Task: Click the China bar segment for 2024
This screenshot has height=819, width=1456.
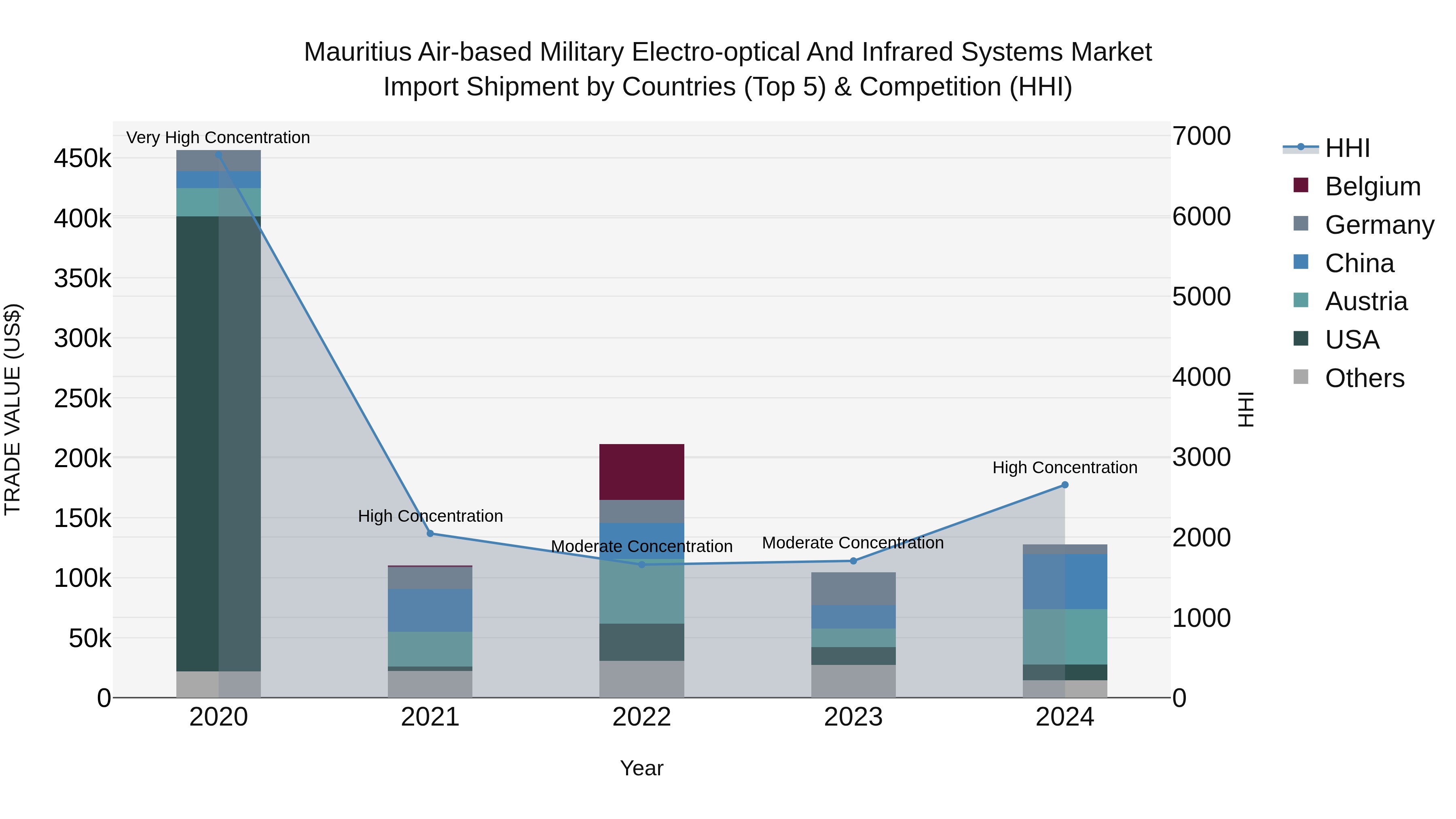Action: coord(1065,582)
